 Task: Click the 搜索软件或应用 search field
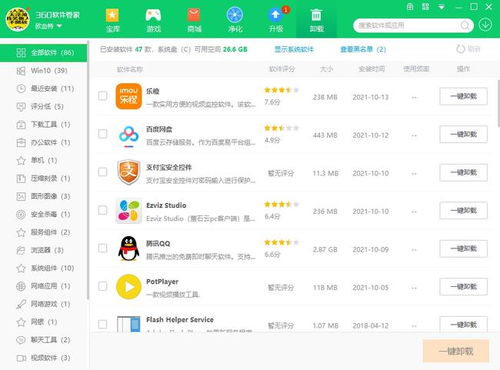[x=408, y=25]
